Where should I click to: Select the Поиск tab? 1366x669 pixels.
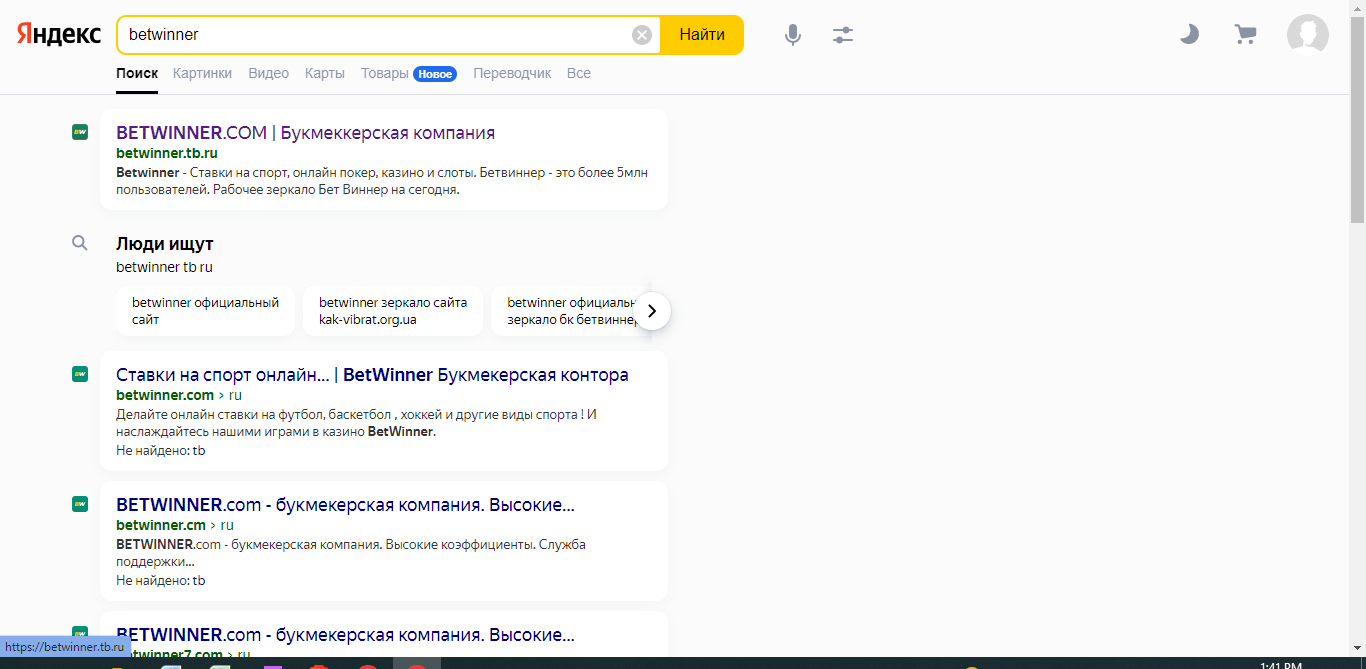137,73
